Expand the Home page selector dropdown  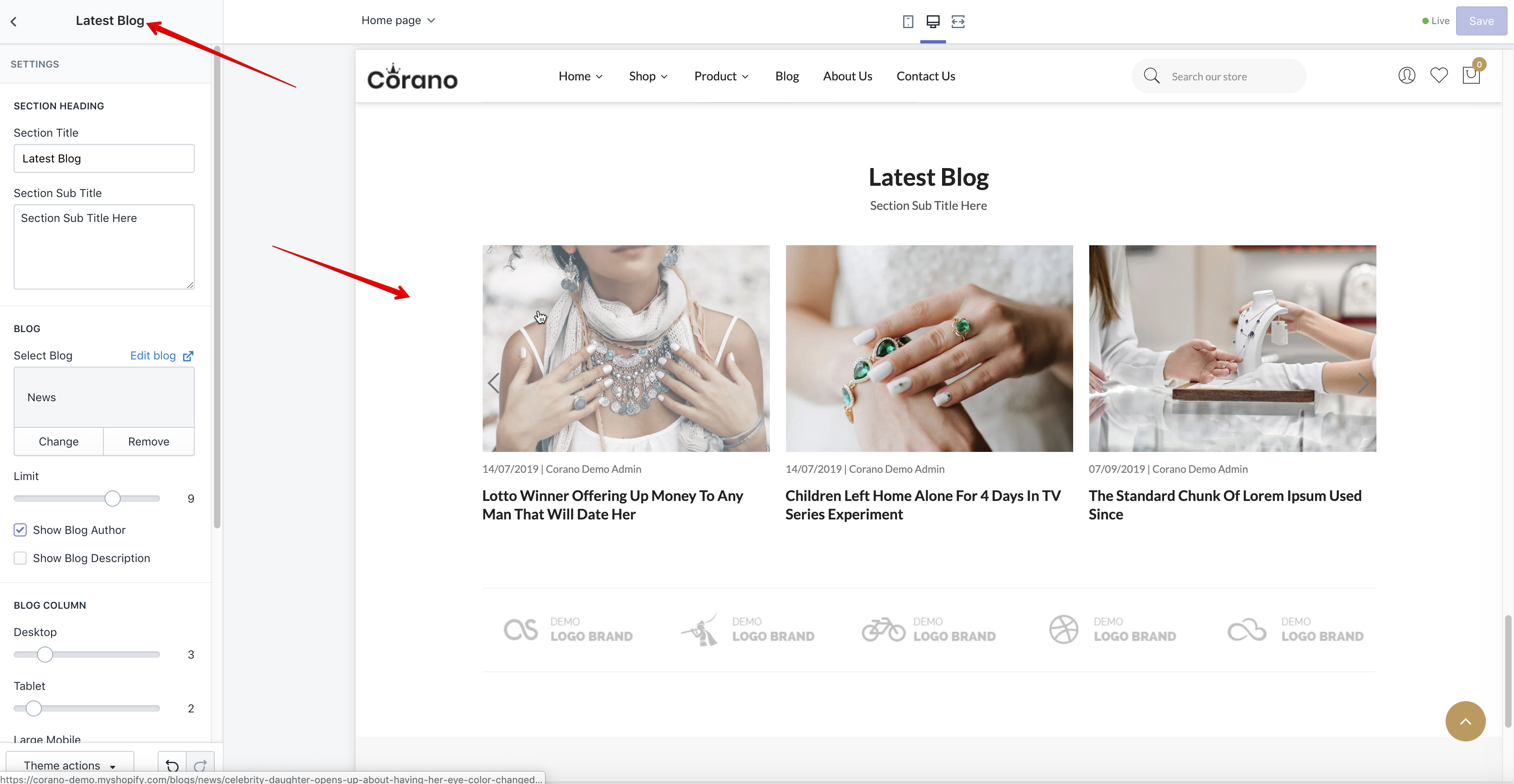398,21
